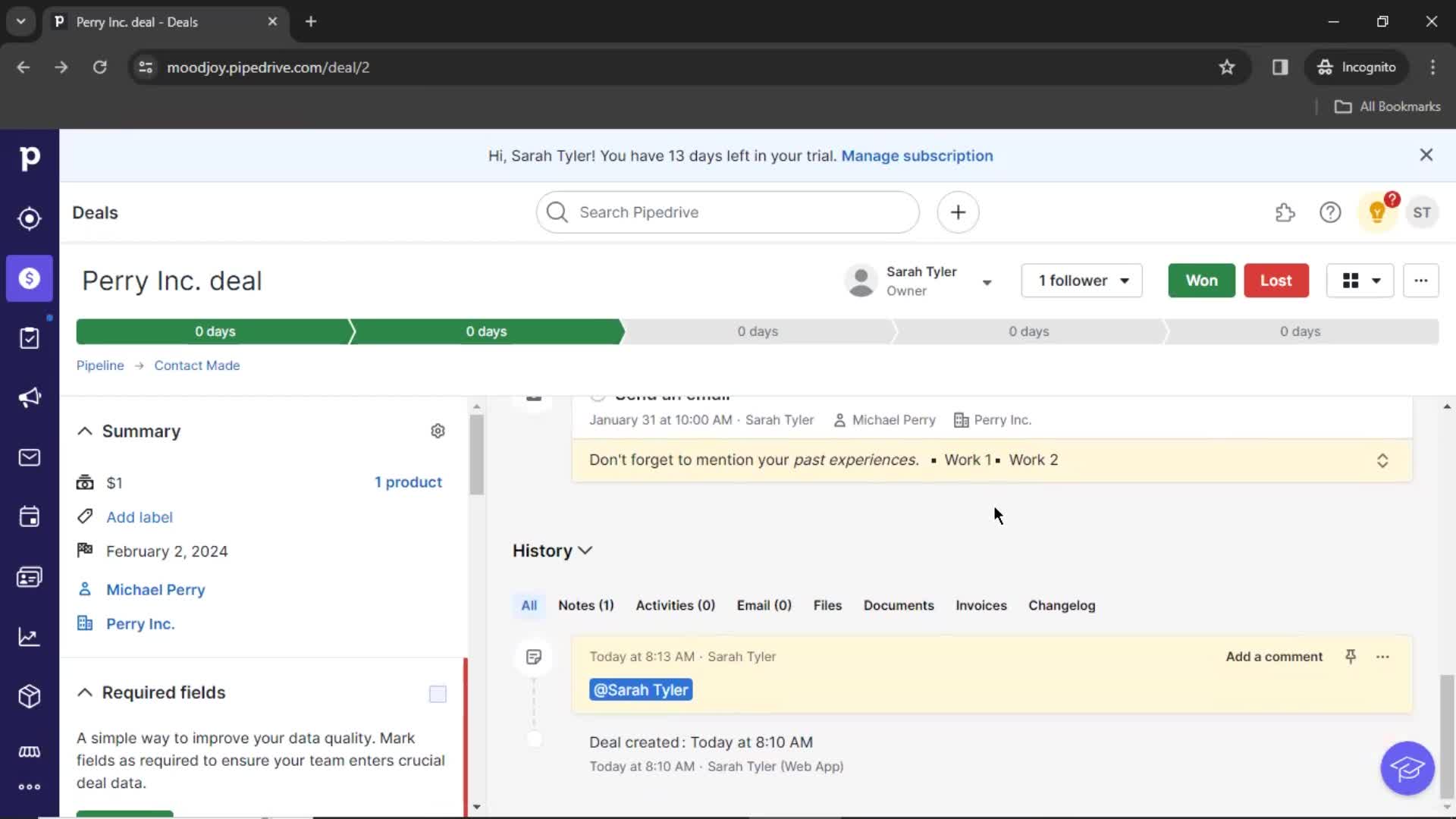Open the Activities calendar sidebar icon
This screenshot has width=1456, height=819.
(x=29, y=517)
